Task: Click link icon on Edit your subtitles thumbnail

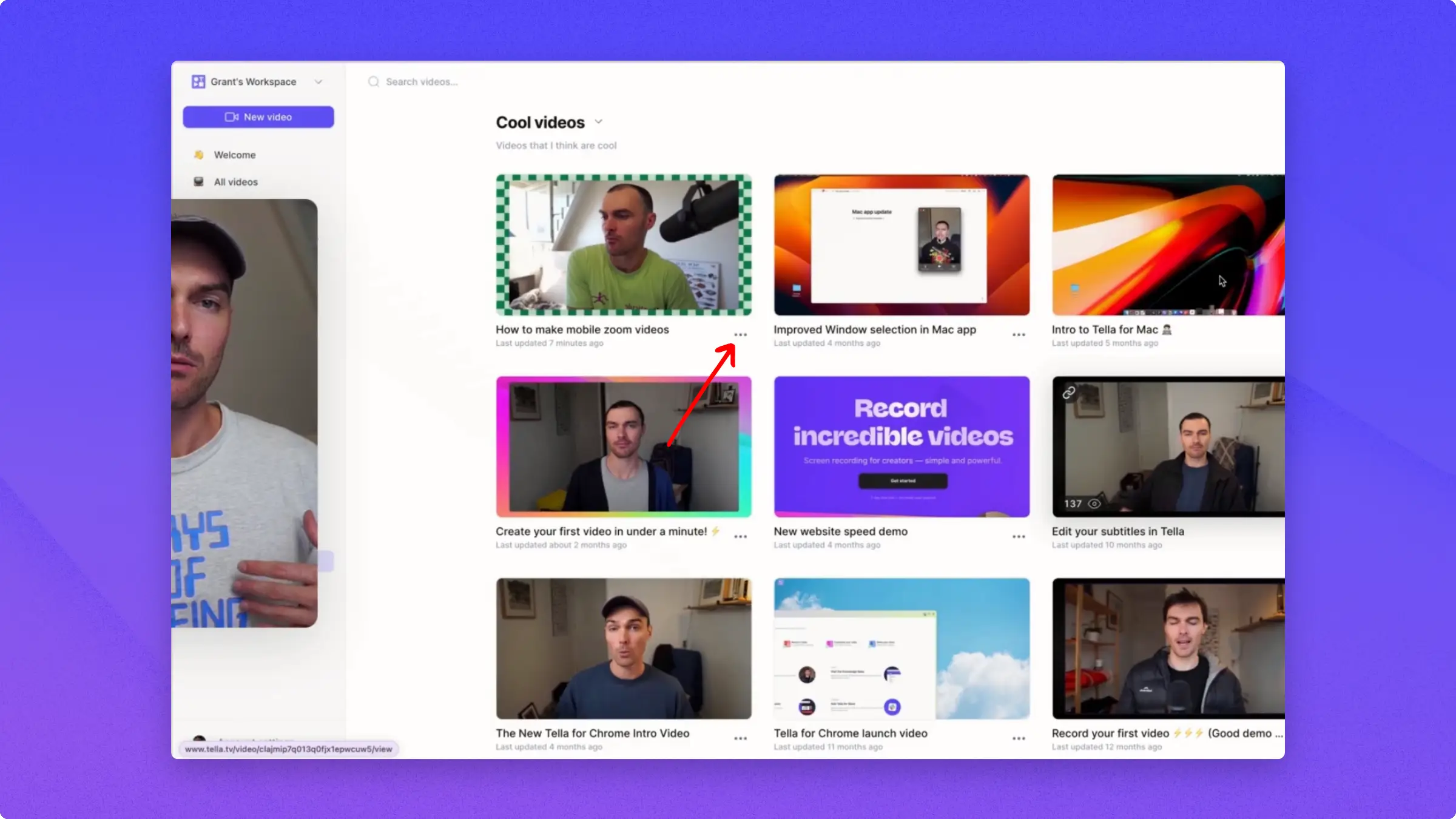Action: click(x=1069, y=393)
